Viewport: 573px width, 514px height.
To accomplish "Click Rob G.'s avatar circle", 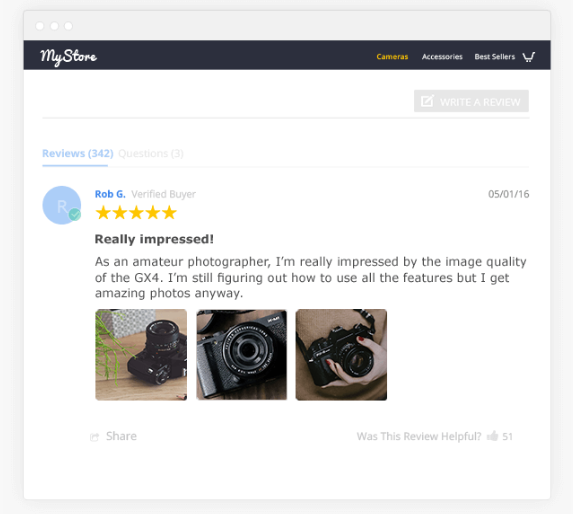I will point(62,205).
